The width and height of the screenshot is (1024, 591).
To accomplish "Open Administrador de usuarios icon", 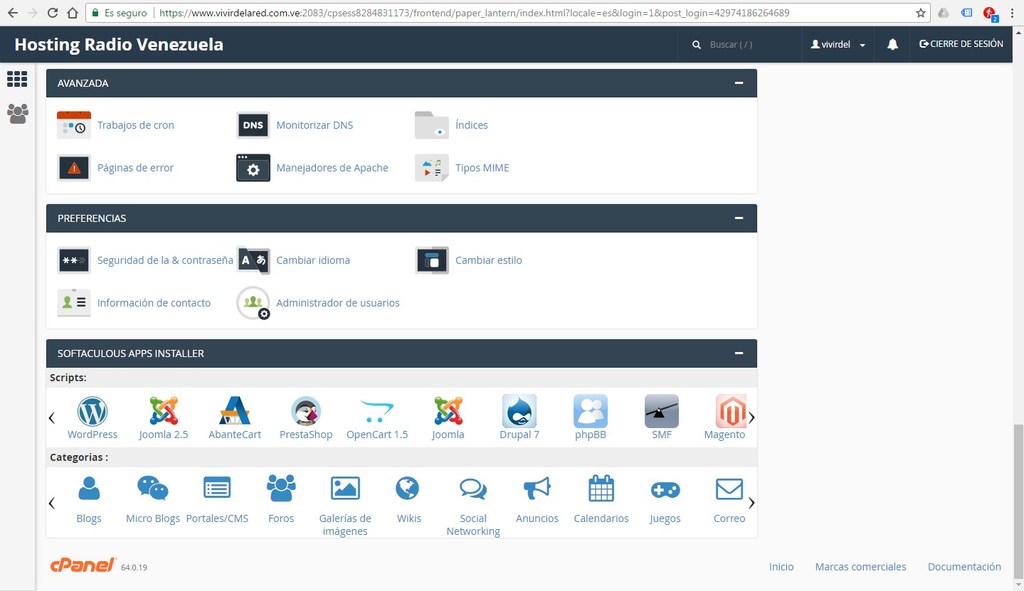I will pos(253,303).
